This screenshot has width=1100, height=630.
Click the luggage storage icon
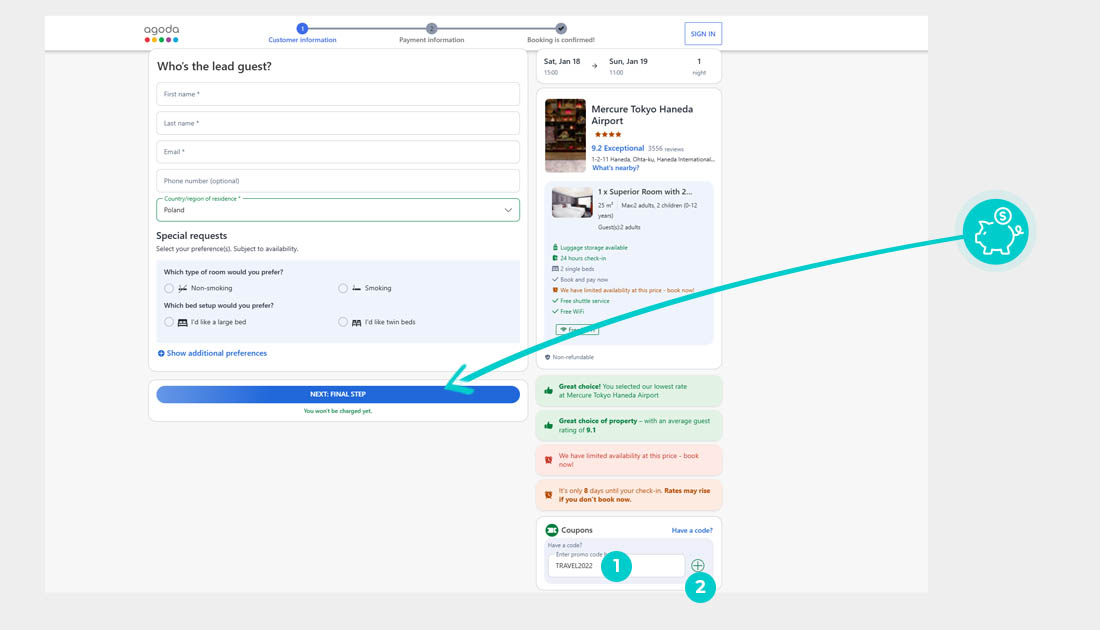(x=555, y=248)
